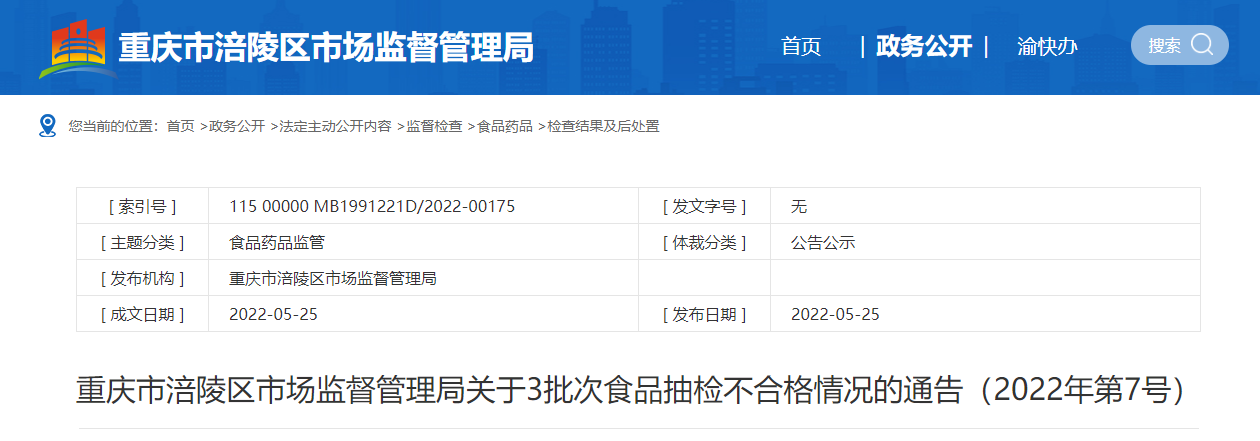Screen dimensions: 1260x441
Task: Open the 政务公开 navigation item
Action: [924, 46]
